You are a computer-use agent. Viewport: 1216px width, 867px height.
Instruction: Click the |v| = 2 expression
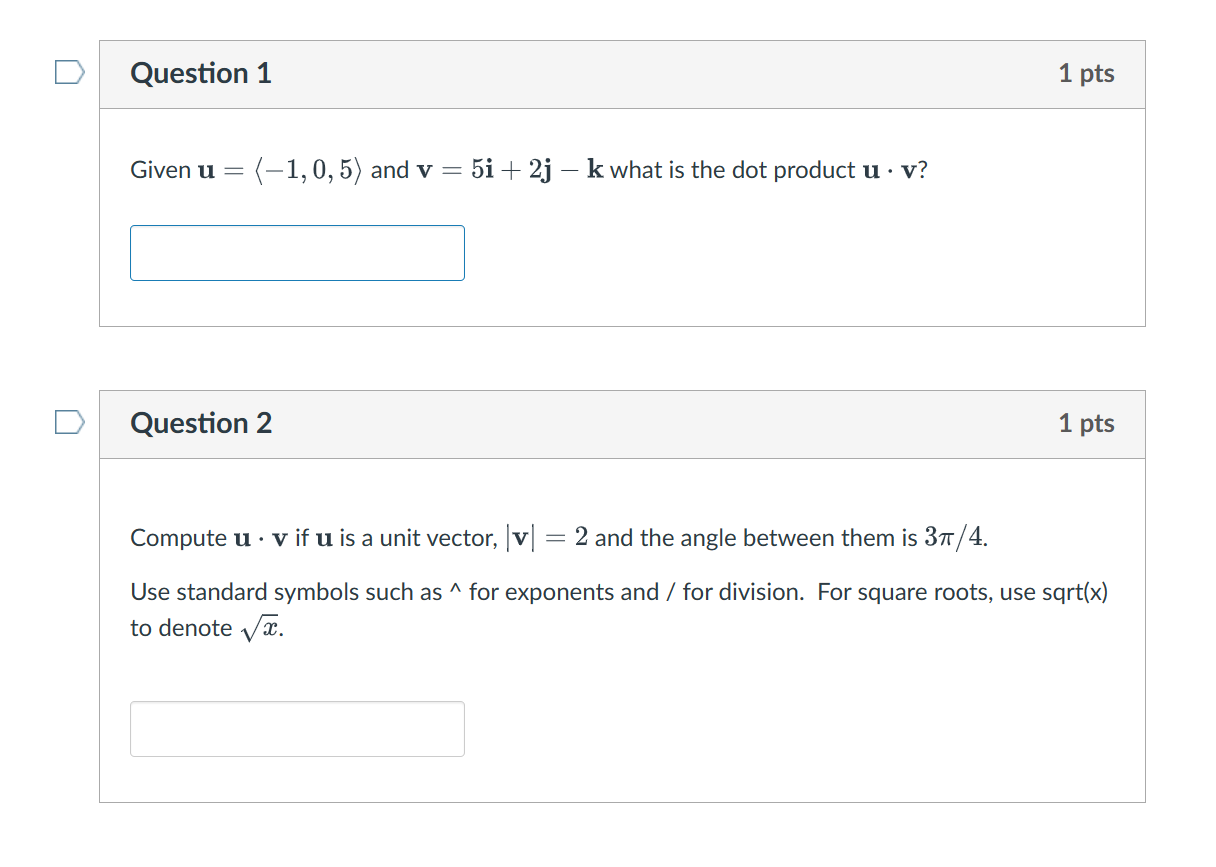[x=548, y=538]
